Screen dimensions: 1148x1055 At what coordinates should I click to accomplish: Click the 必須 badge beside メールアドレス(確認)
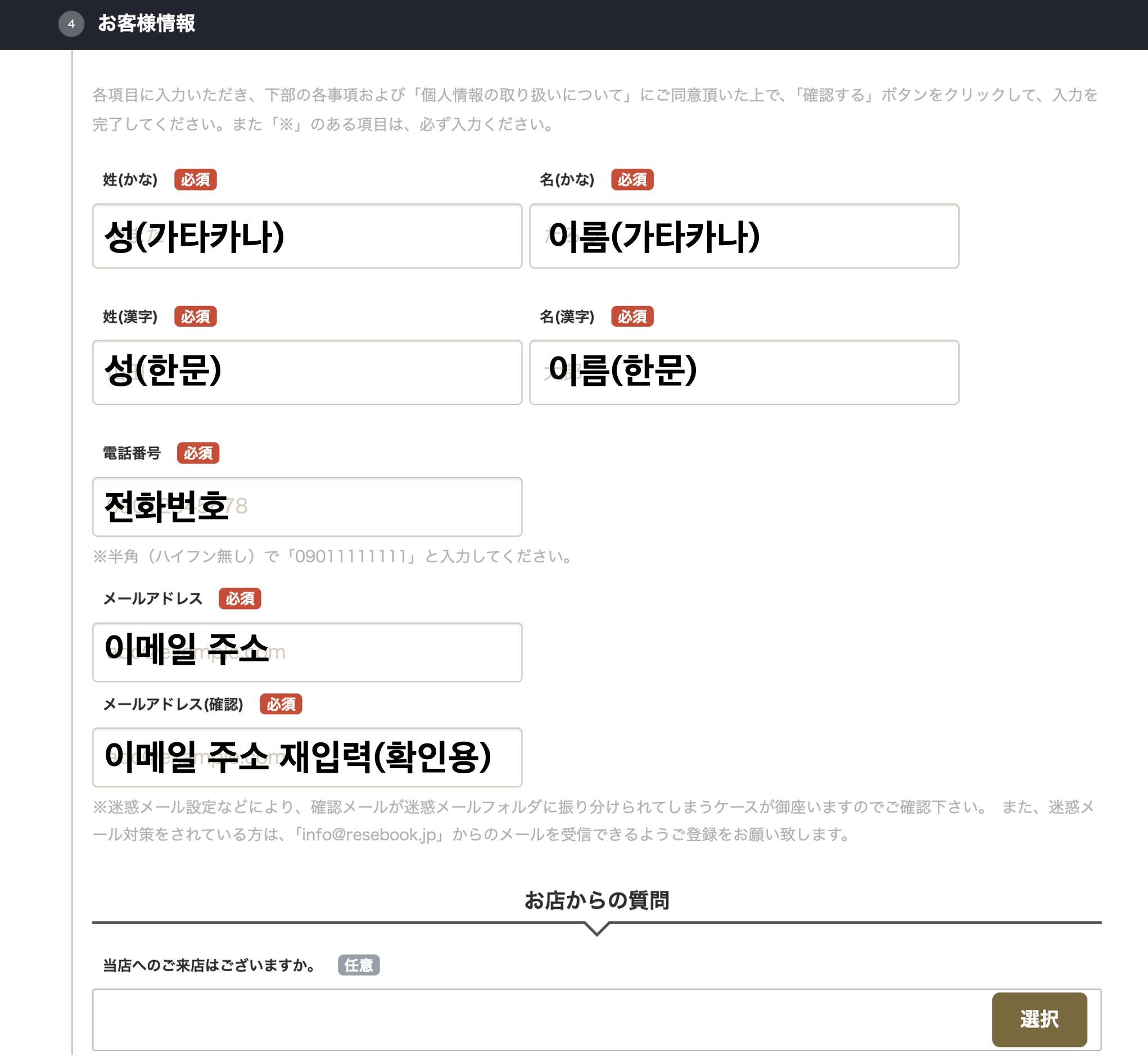pos(281,705)
